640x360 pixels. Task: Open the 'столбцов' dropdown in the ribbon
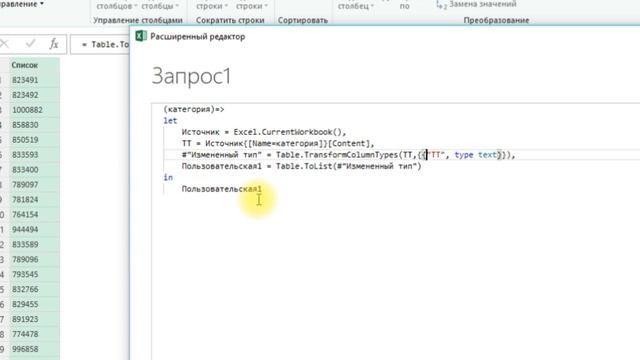click(117, 6)
